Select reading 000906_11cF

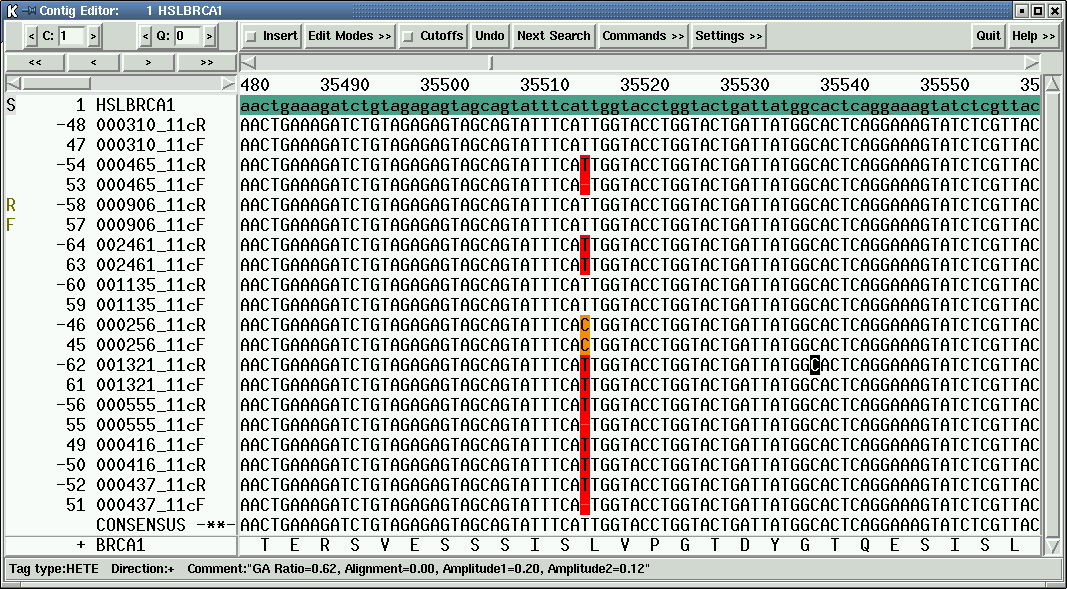click(x=150, y=225)
